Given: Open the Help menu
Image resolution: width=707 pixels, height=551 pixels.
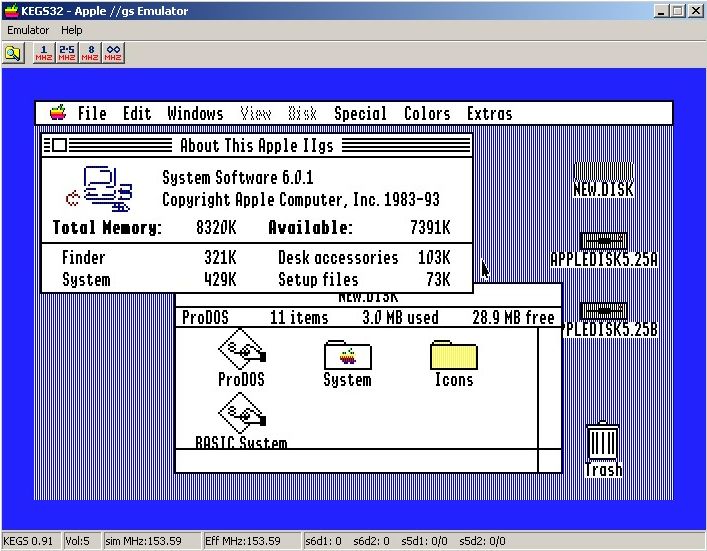Looking at the screenshot, I should [x=72, y=30].
